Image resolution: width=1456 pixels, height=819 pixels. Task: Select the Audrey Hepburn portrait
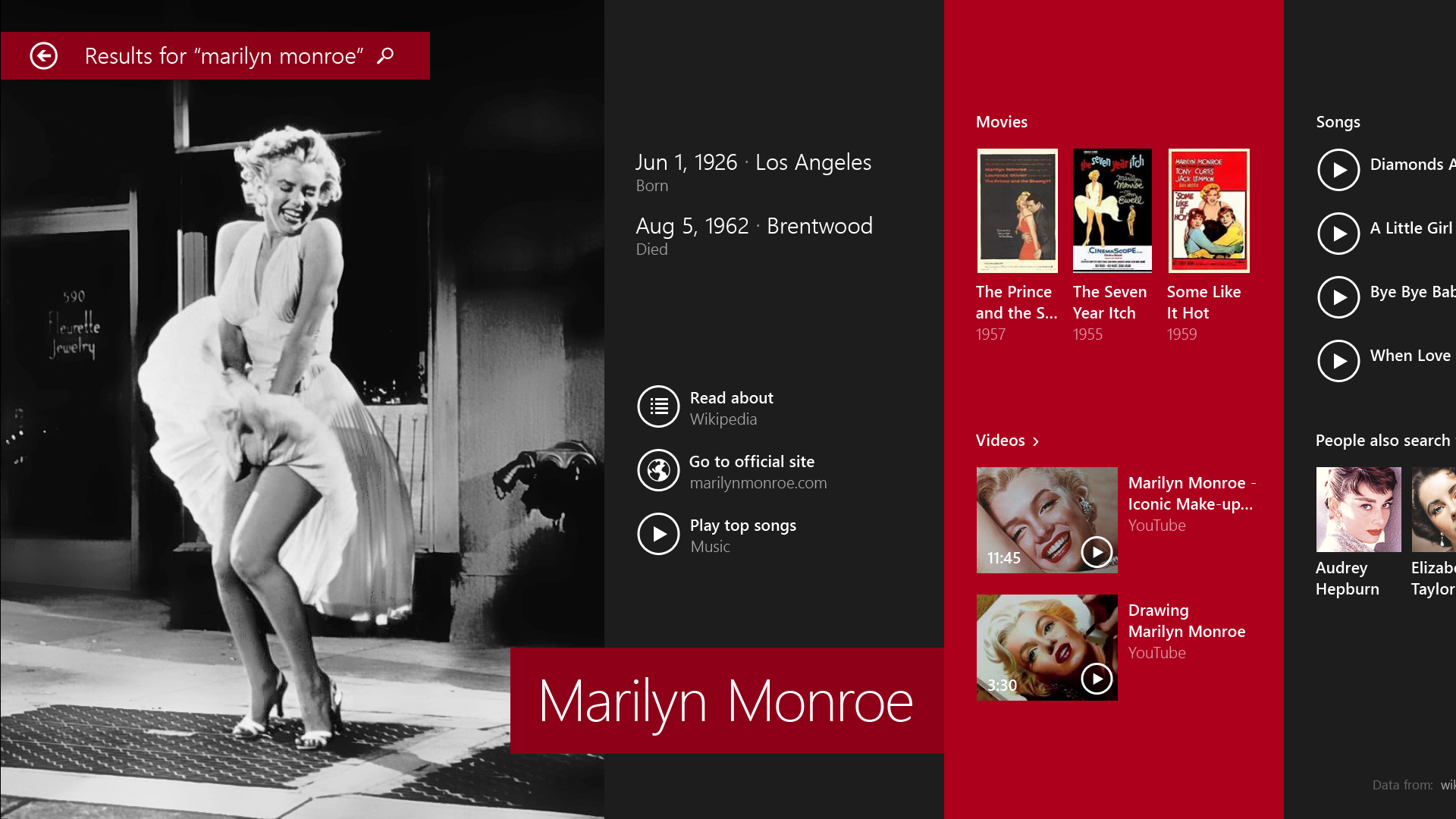coord(1358,510)
